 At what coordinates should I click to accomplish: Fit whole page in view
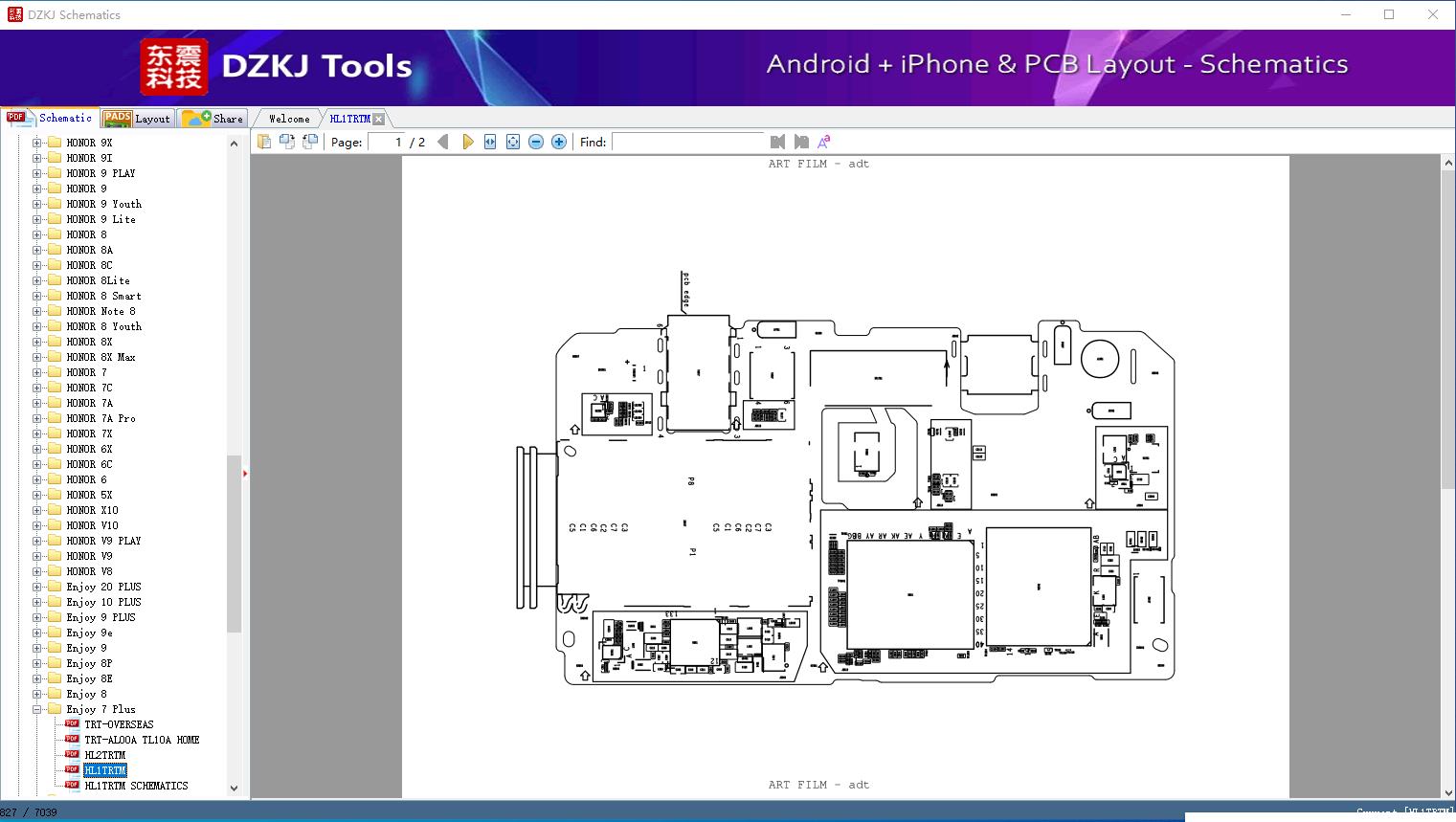tap(513, 142)
